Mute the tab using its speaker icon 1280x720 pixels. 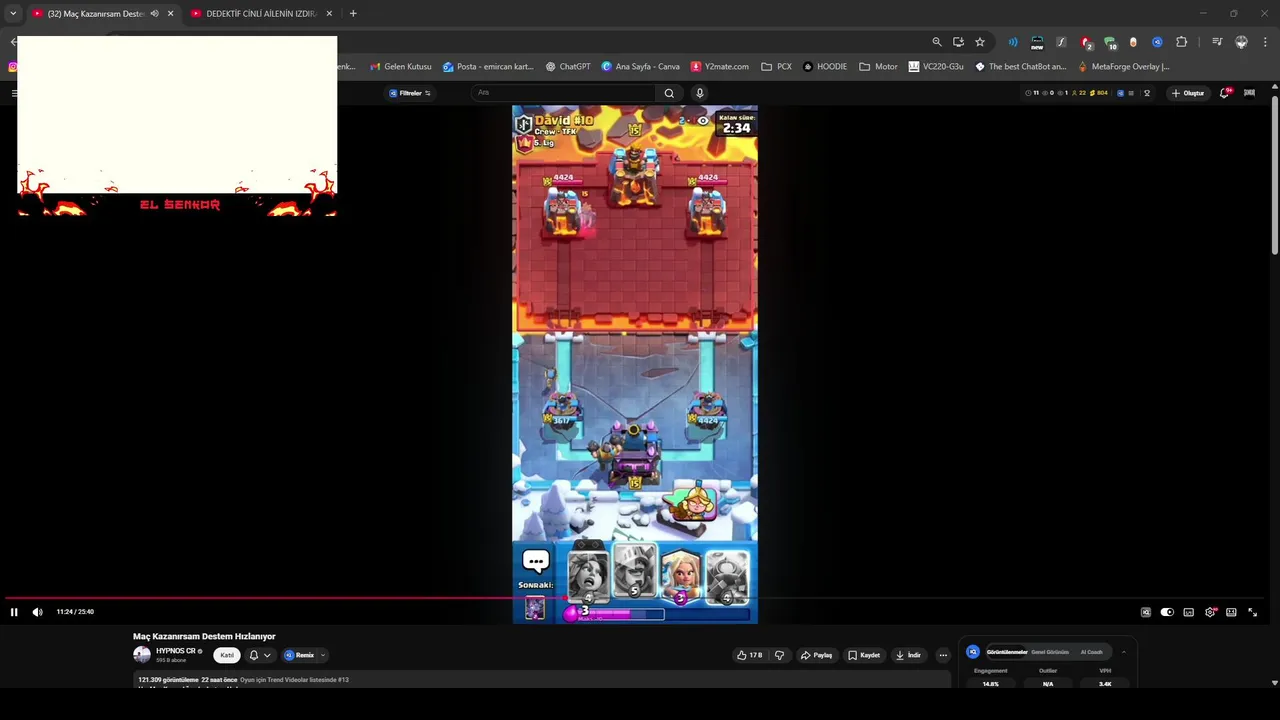point(154,14)
